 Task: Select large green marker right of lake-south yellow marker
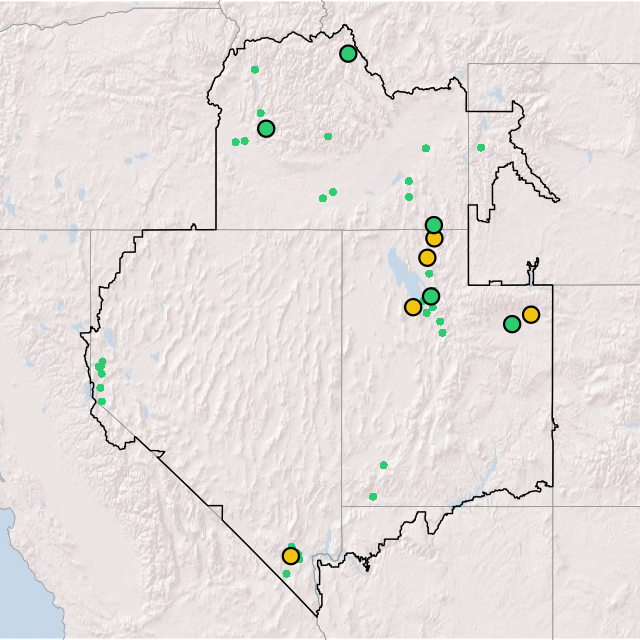[x=431, y=295]
